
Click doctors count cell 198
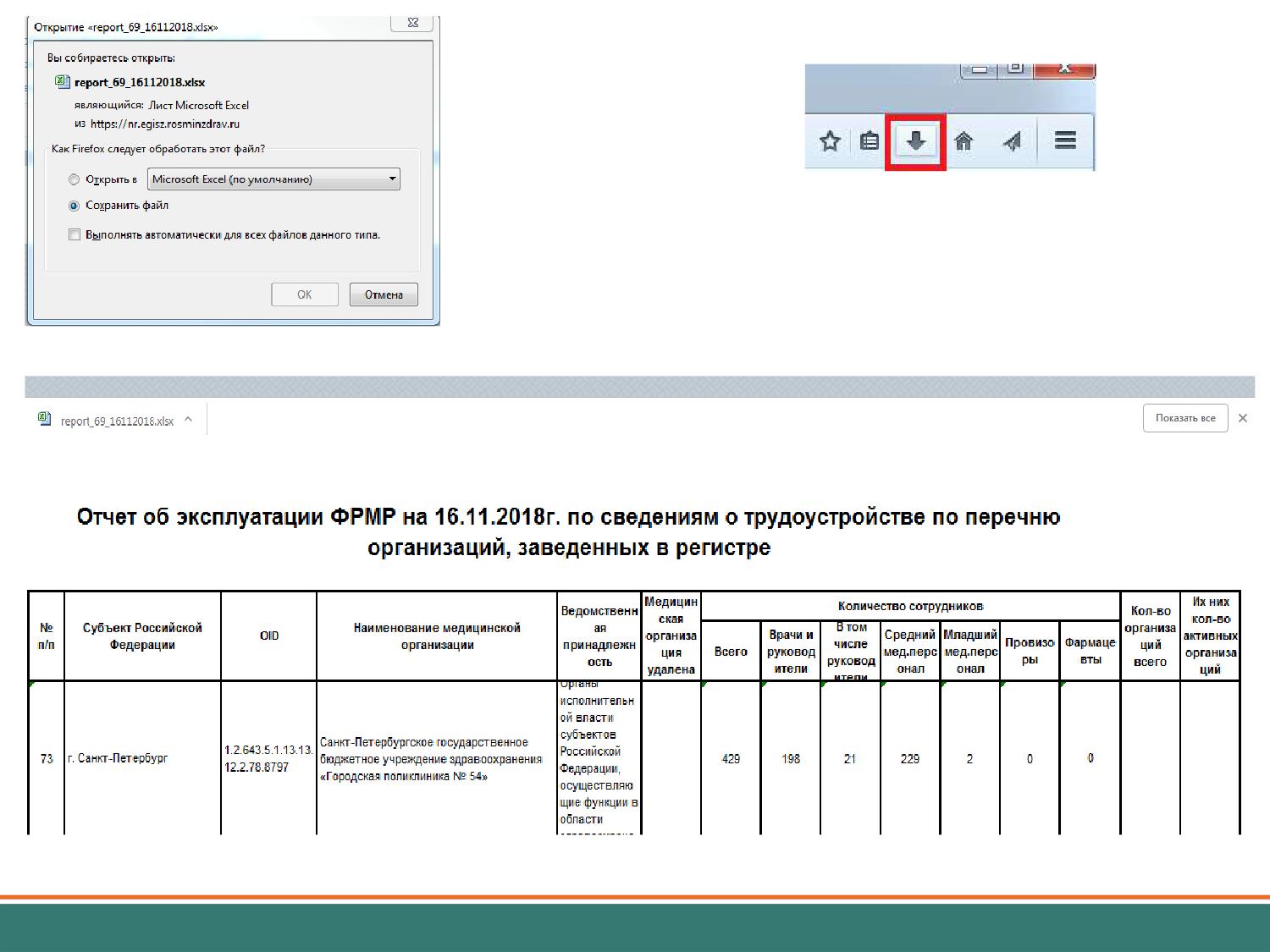791,759
